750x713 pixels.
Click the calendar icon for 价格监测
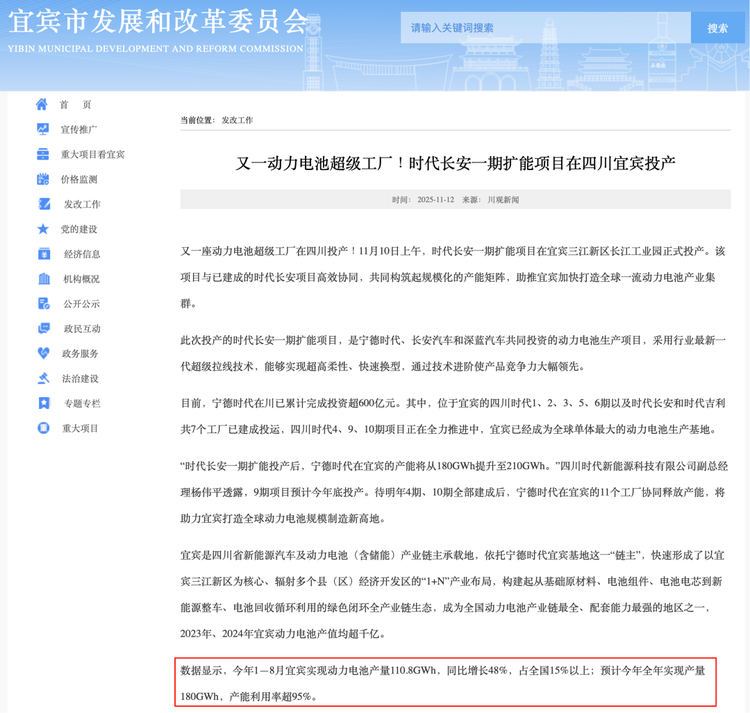pos(43,179)
